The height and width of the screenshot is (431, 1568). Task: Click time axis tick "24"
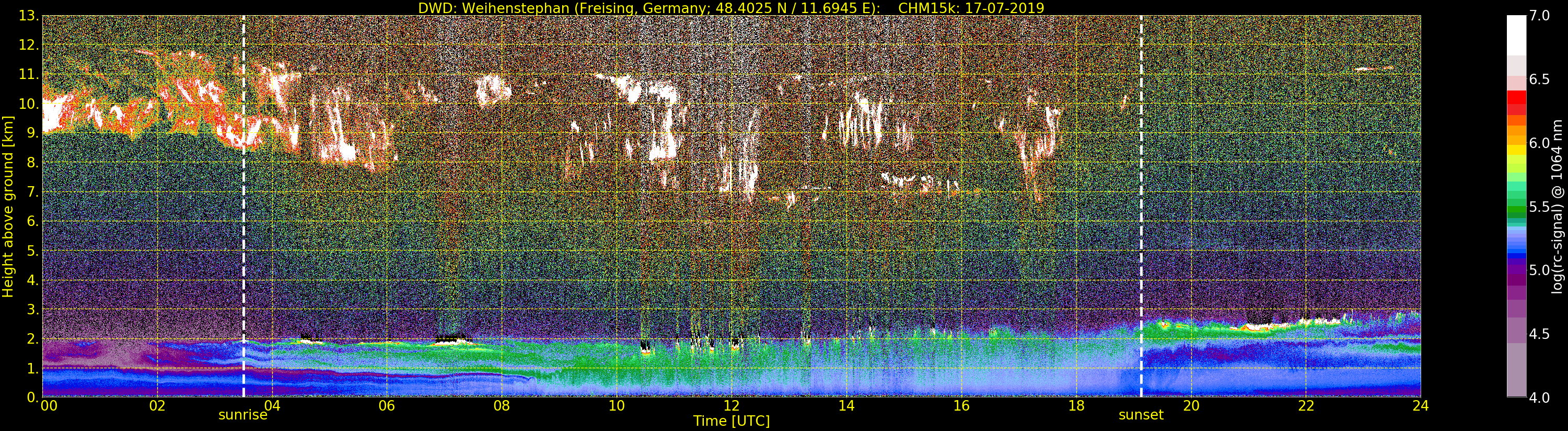coord(1421,405)
